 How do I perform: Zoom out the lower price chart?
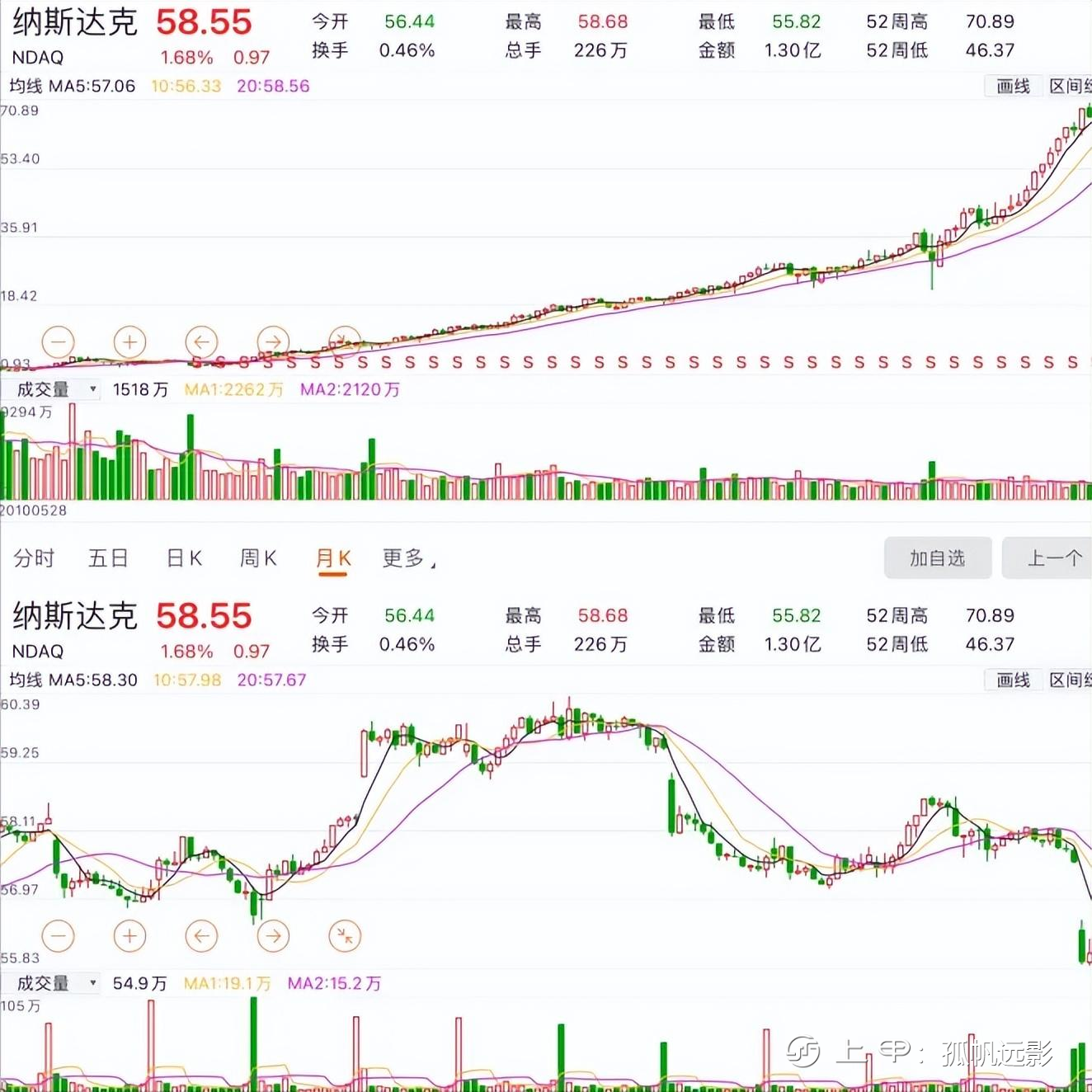58,935
